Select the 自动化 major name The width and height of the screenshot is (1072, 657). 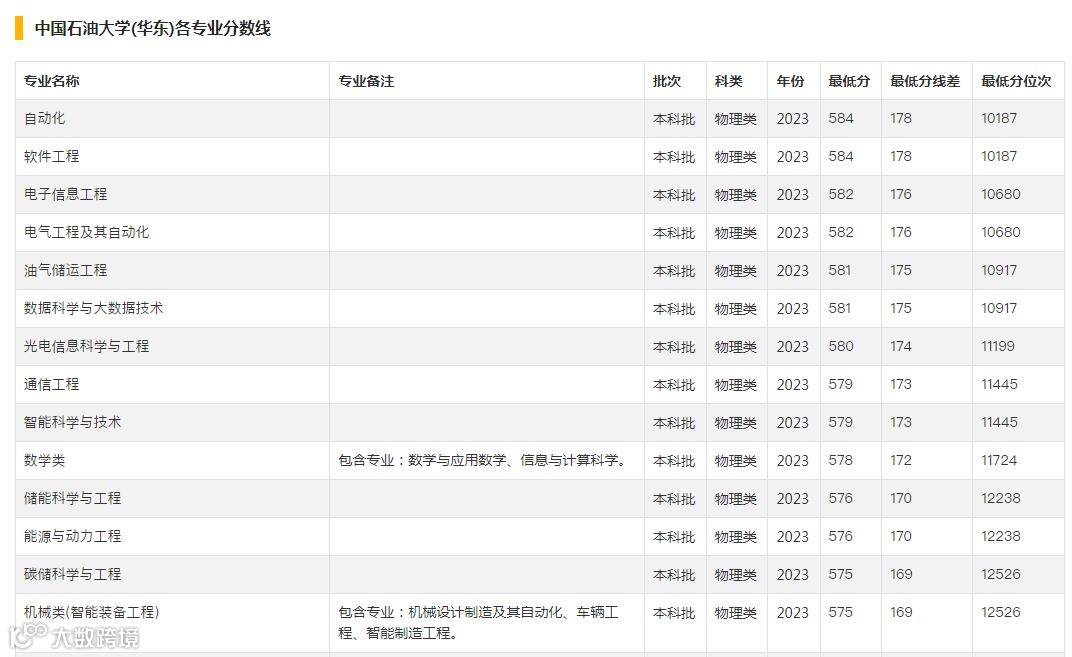point(44,118)
